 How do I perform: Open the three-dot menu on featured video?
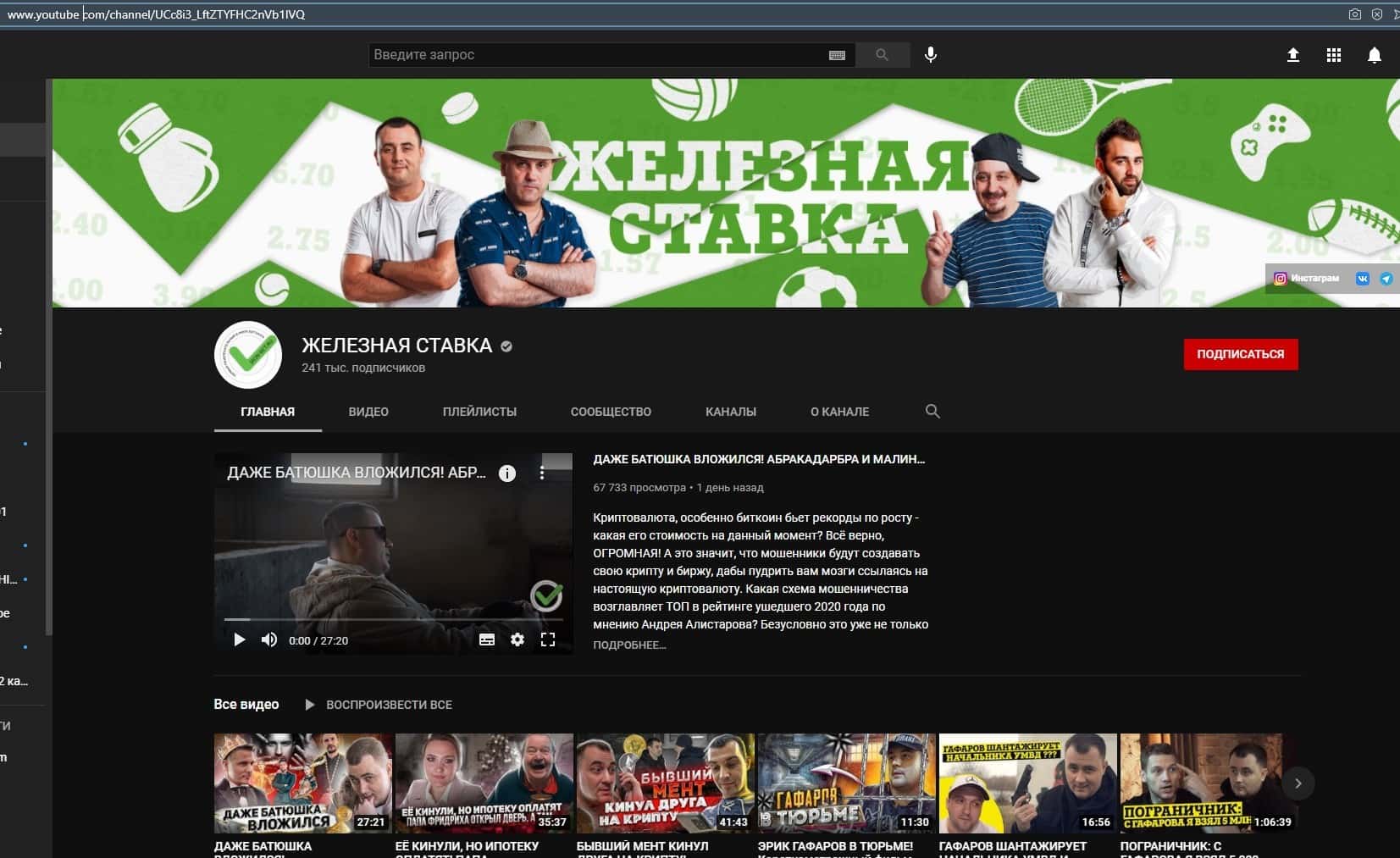point(542,473)
